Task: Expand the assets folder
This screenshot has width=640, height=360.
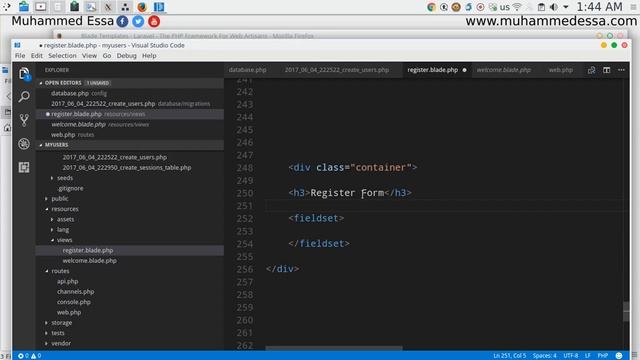Action: [x=52, y=220]
